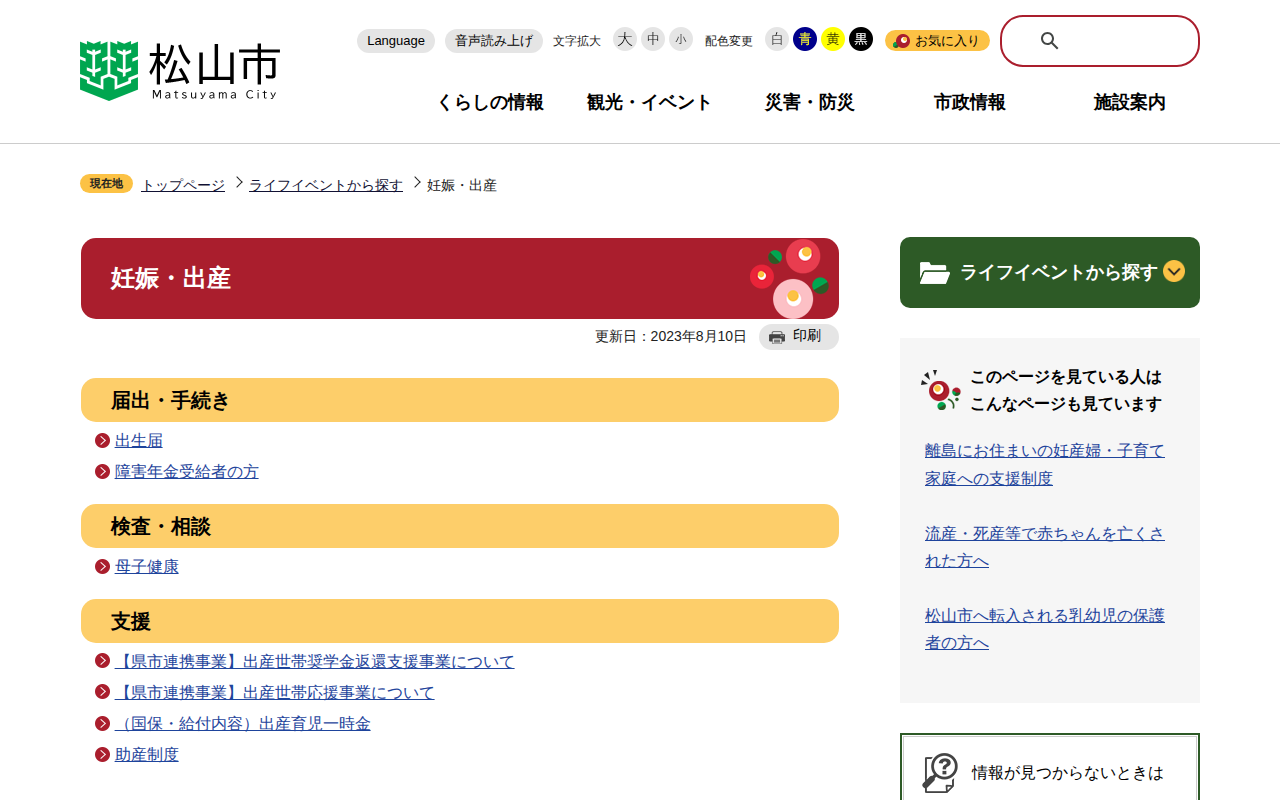Open the 障害年金受給者の方 link
Viewport: 1280px width, 800px height.
[x=187, y=472]
